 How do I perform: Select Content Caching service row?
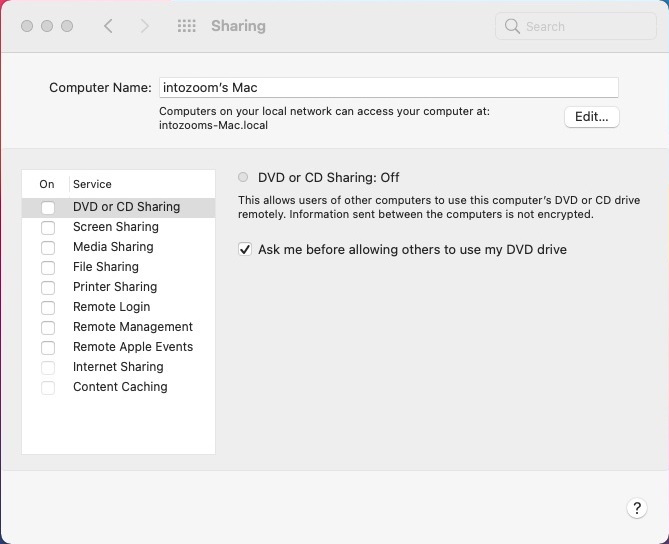pos(118,387)
